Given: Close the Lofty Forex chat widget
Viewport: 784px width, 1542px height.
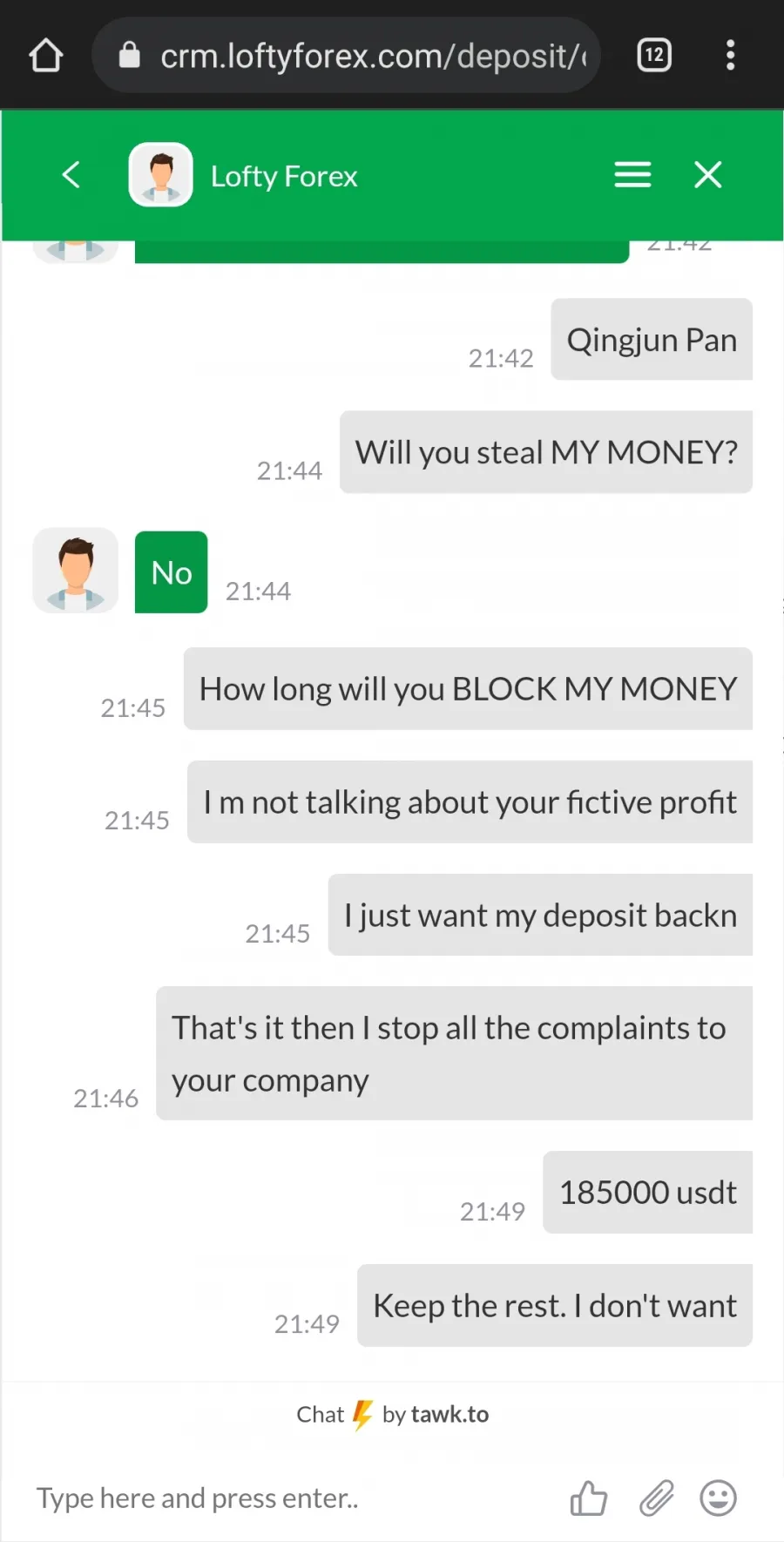Looking at the screenshot, I should (708, 175).
